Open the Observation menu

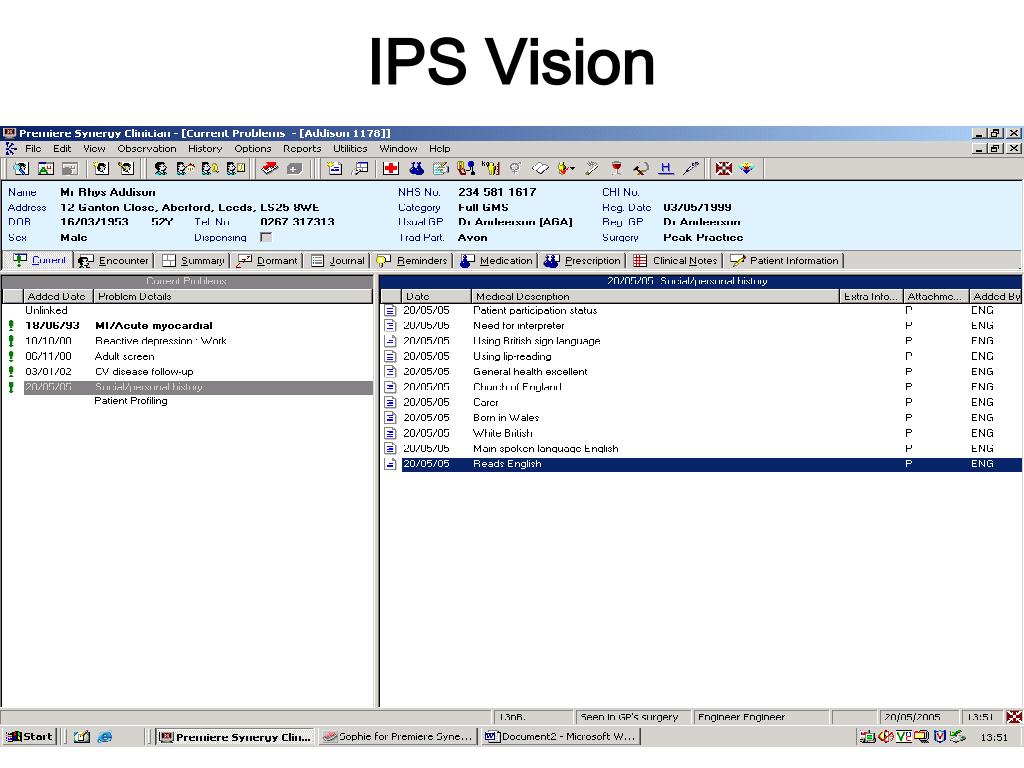pyautogui.click(x=147, y=148)
